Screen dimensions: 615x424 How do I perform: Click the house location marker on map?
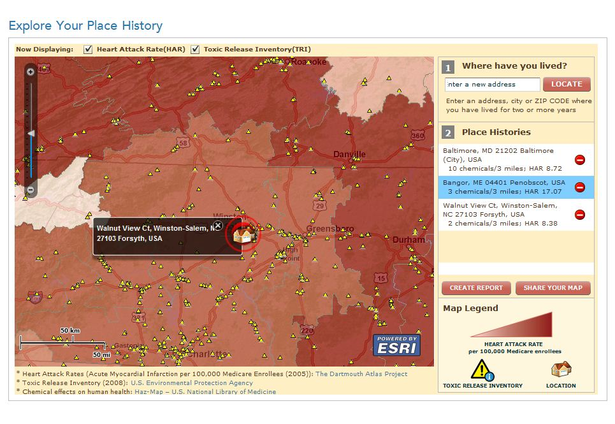243,235
